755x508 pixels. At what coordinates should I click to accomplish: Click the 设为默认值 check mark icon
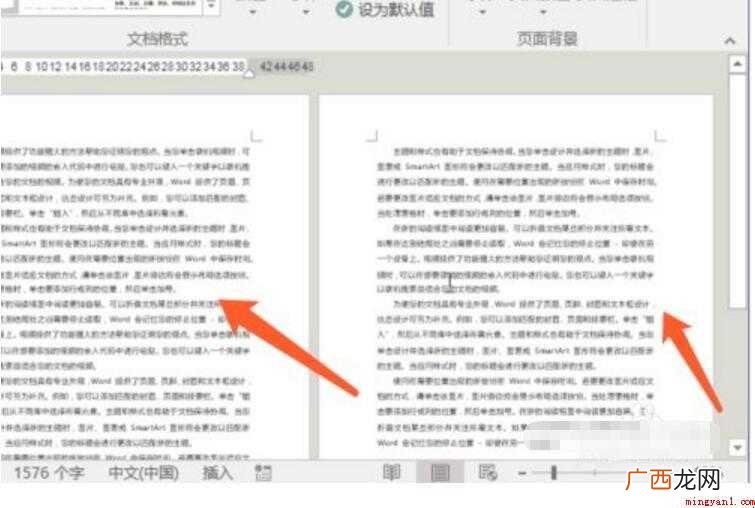pos(344,9)
